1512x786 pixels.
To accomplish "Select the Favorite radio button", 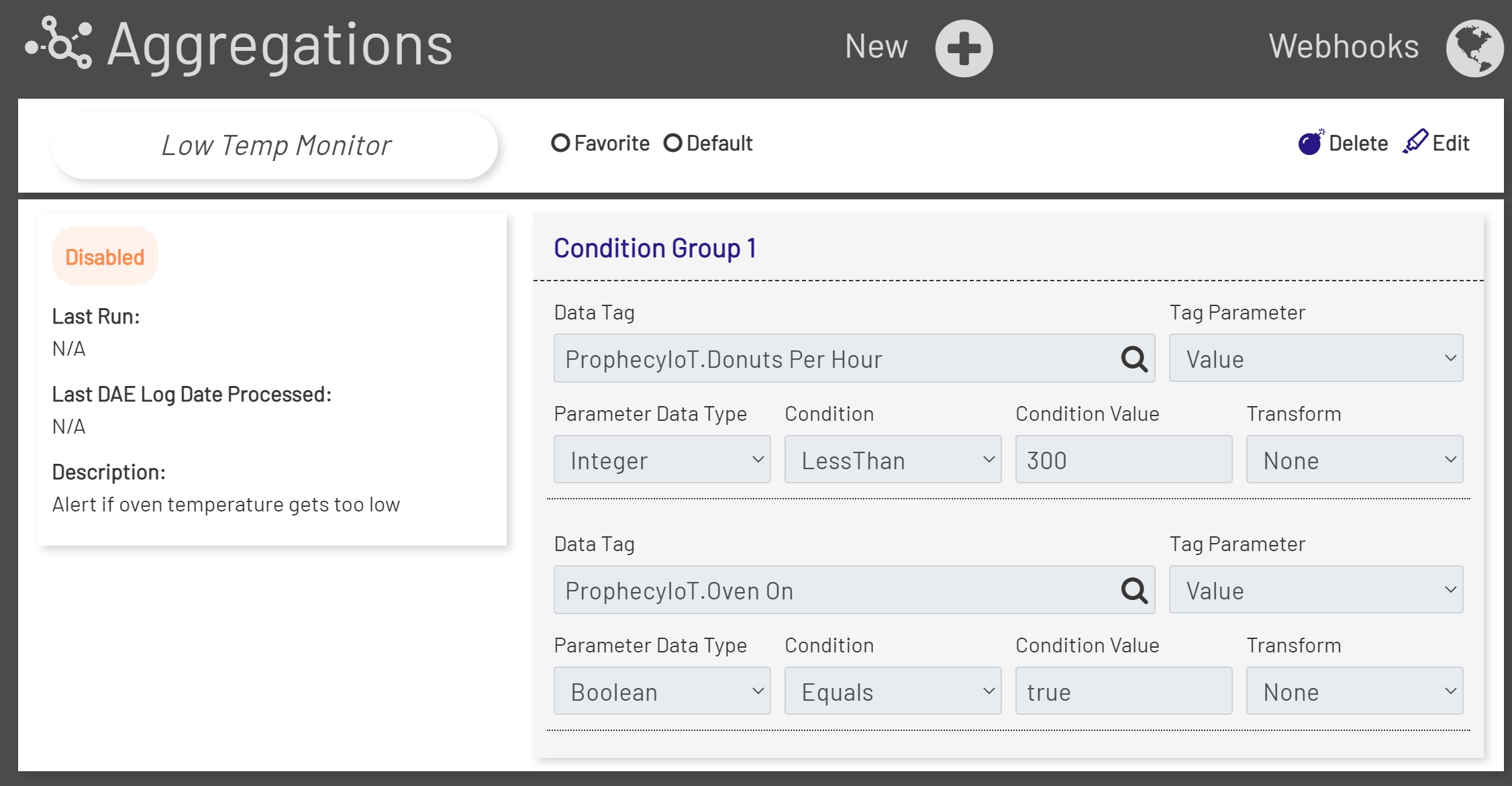I will 561,143.
